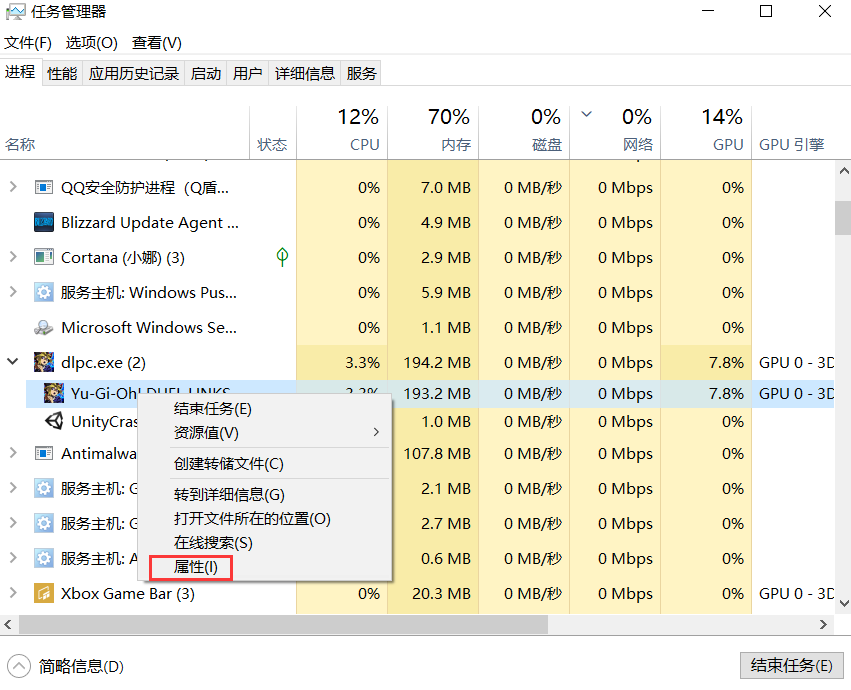
Task: Switch to the 性能 tab
Action: tap(62, 73)
